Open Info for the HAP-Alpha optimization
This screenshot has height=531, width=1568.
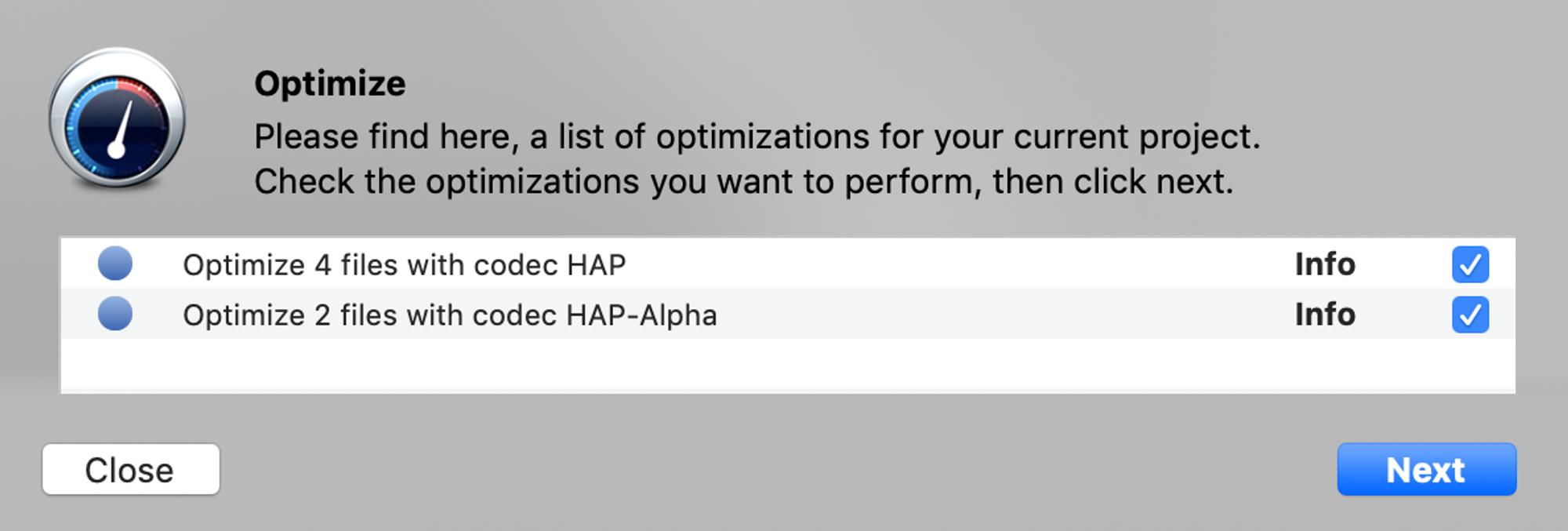click(x=1324, y=315)
